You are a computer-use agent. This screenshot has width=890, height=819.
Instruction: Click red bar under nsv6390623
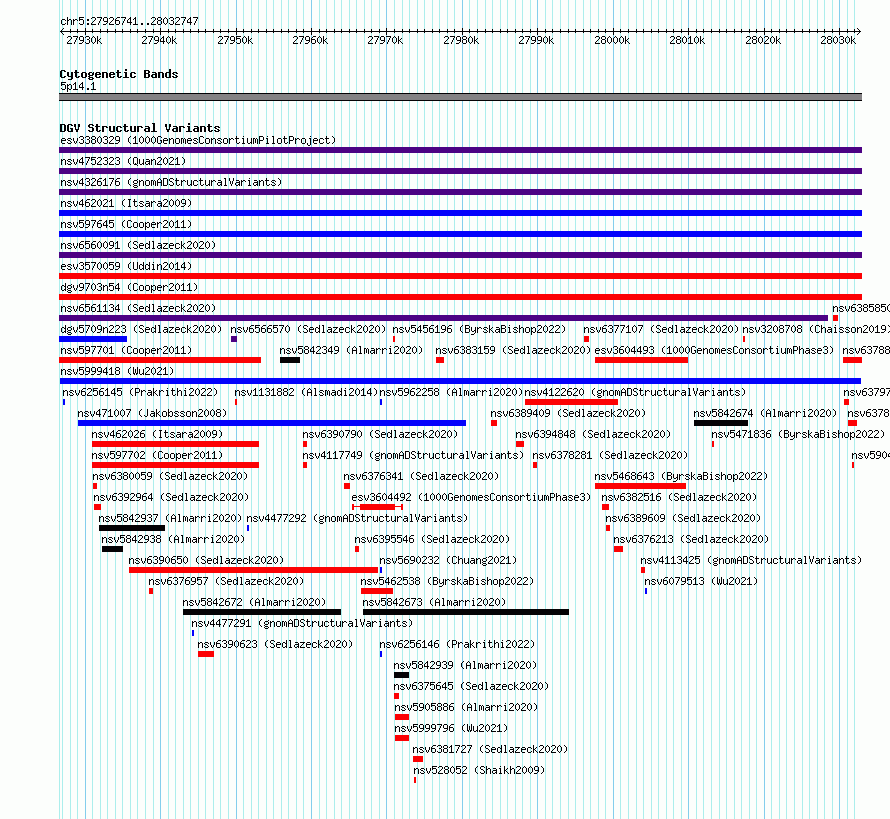[206, 654]
